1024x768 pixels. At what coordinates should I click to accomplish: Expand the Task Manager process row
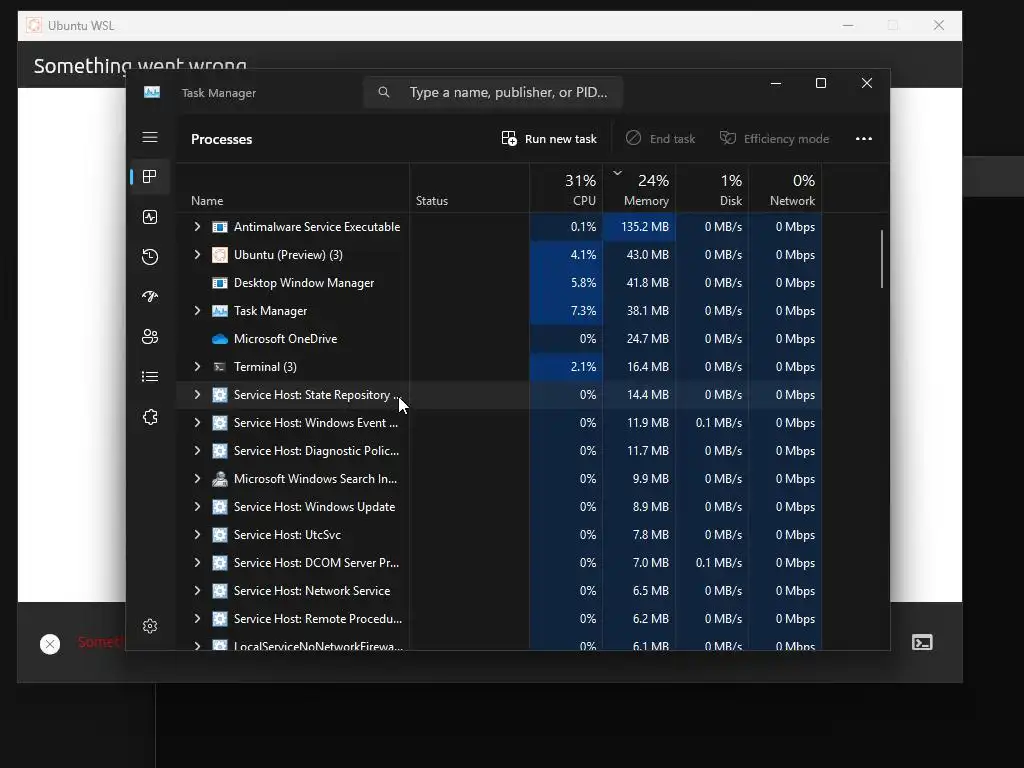(x=197, y=311)
